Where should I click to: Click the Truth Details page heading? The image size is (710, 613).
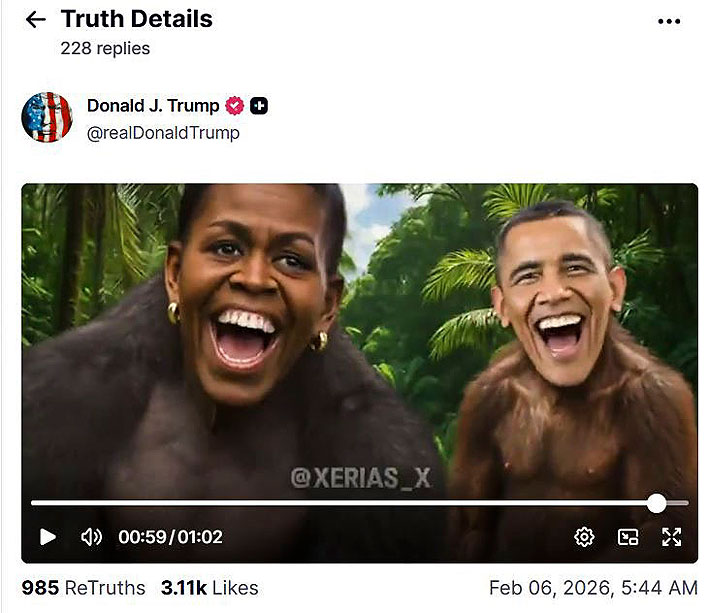point(137,19)
